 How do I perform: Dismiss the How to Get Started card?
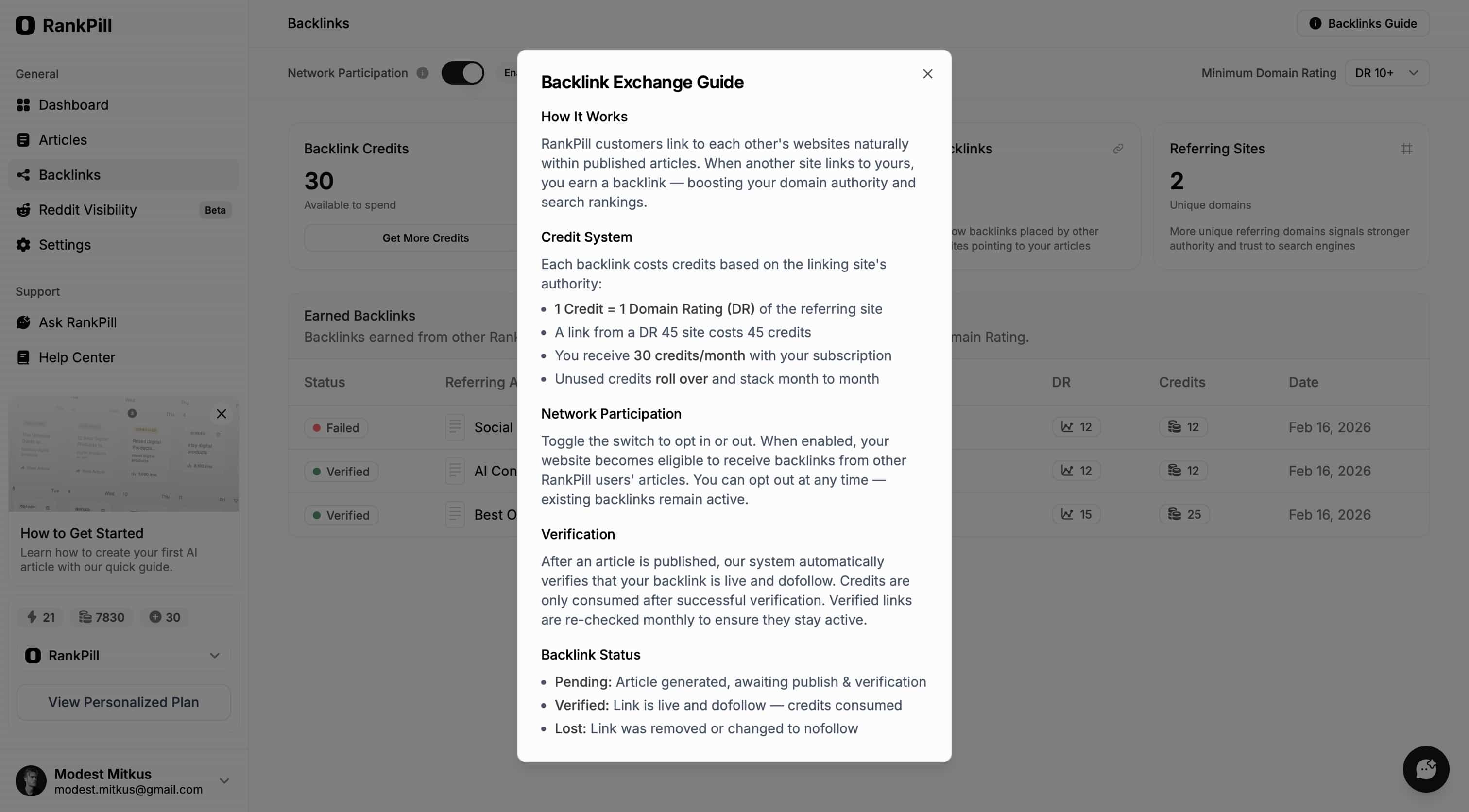coord(221,414)
